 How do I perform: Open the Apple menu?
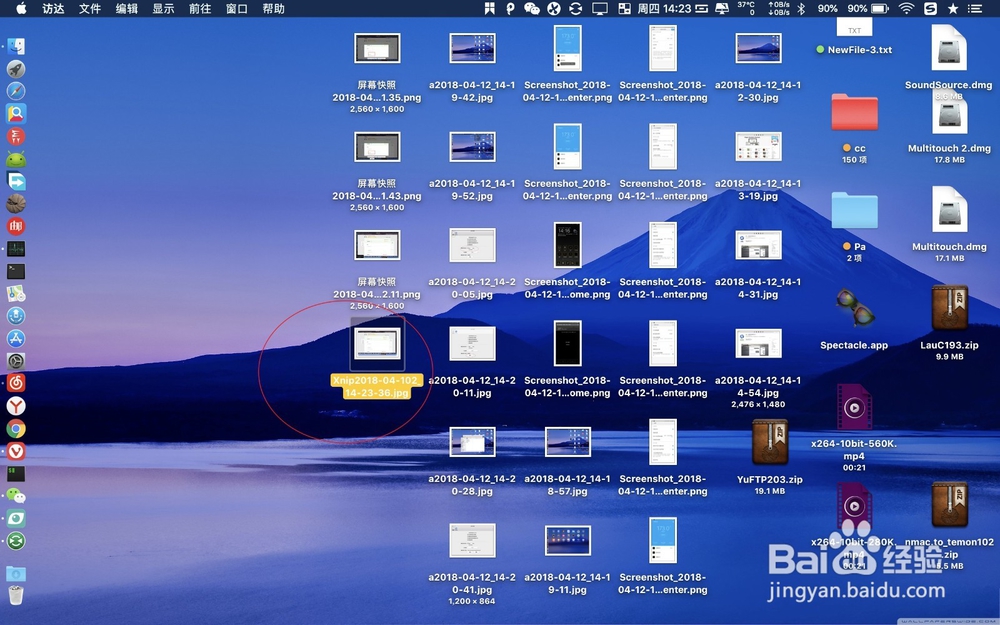(x=21, y=8)
